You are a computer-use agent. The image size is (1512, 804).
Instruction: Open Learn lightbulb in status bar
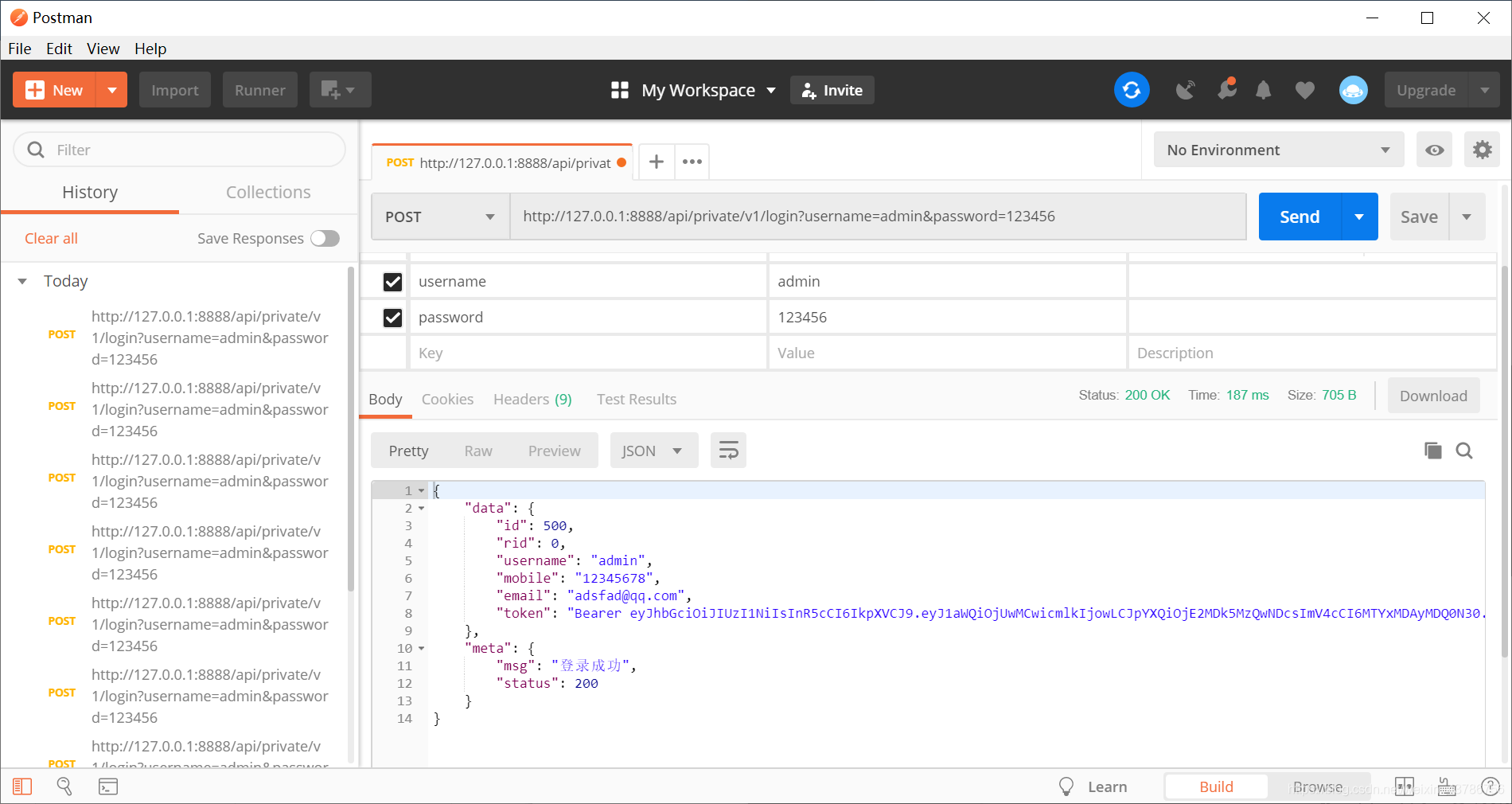pos(1066,786)
